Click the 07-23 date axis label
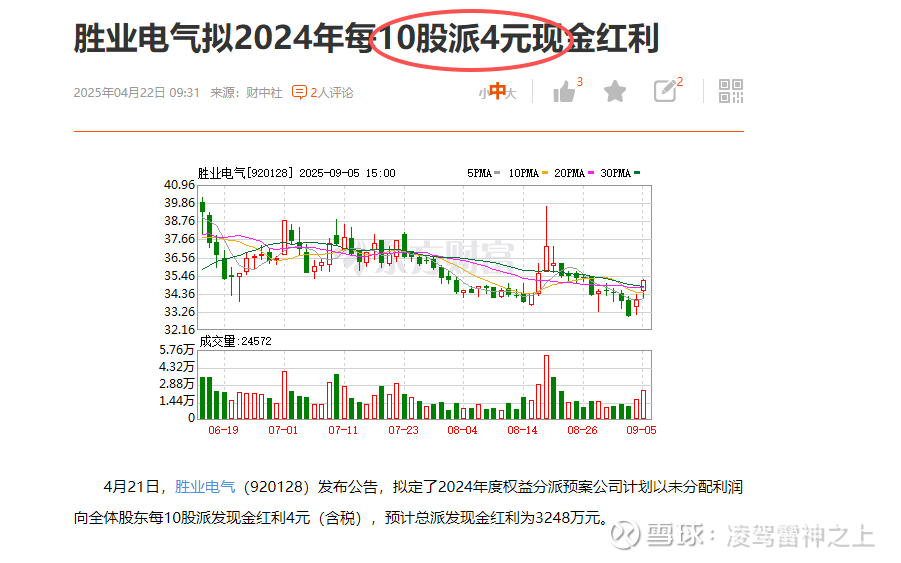 pos(403,430)
